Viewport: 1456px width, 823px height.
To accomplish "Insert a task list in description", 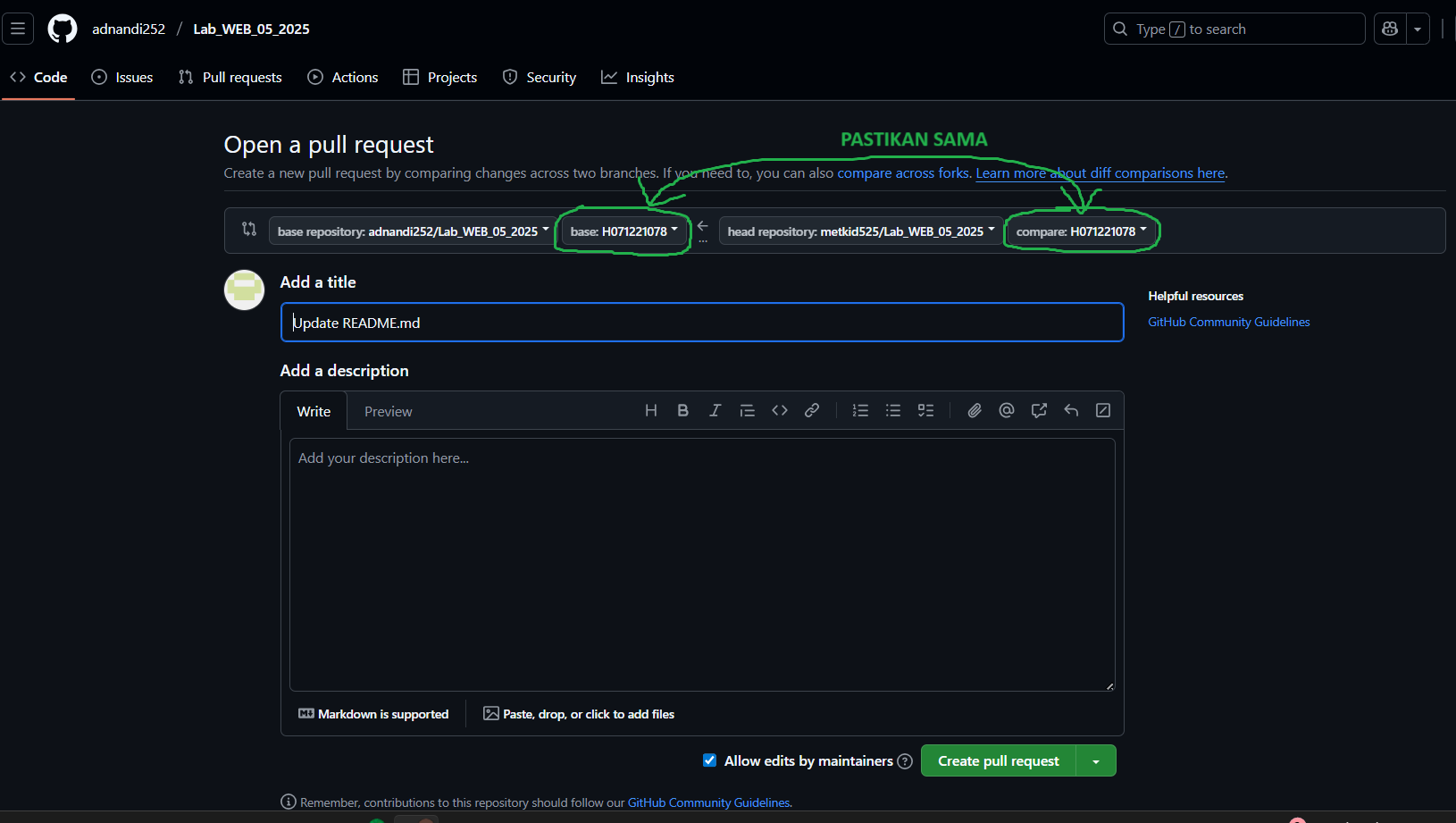I will (926, 410).
